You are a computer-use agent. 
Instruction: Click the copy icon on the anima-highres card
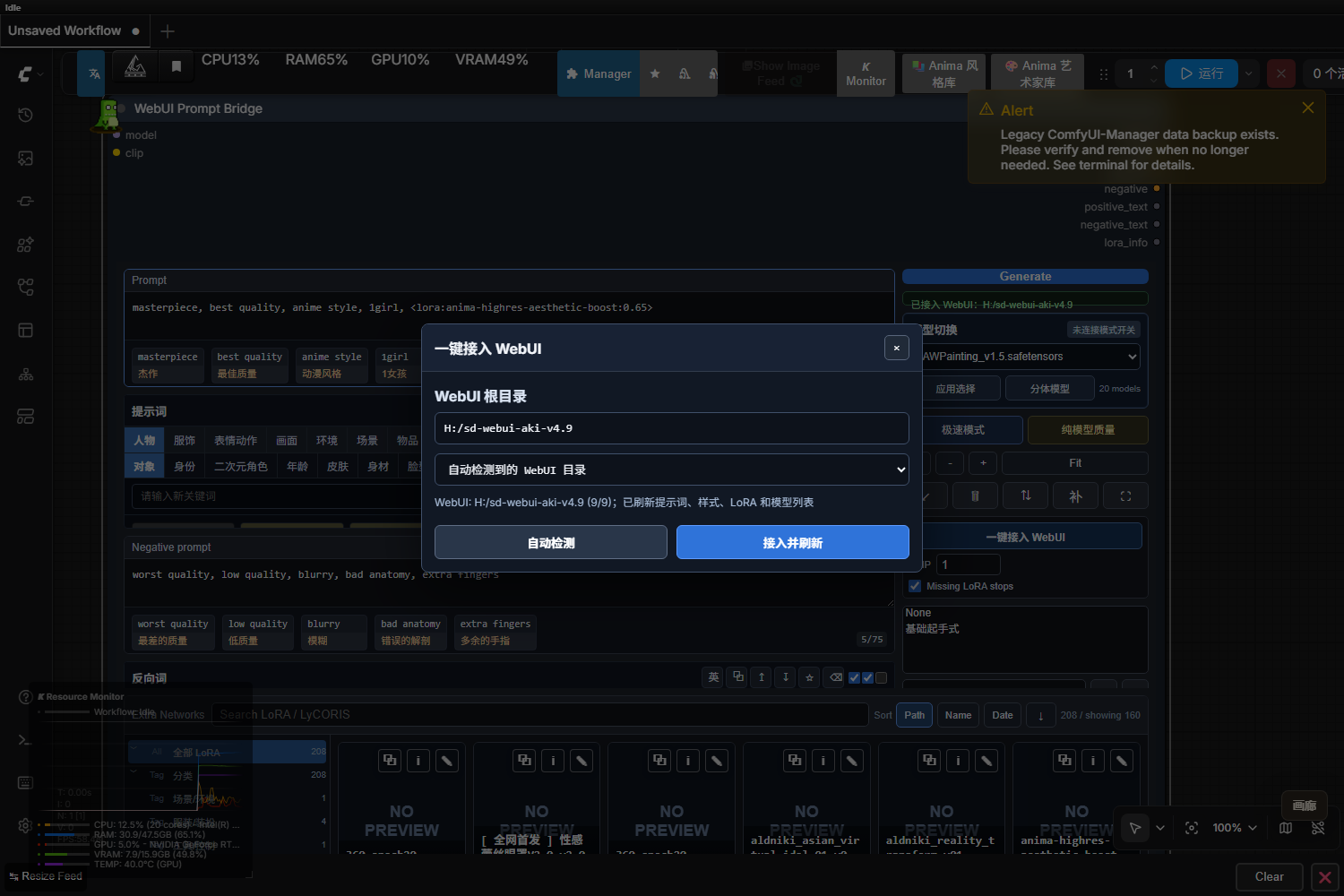click(x=1064, y=761)
